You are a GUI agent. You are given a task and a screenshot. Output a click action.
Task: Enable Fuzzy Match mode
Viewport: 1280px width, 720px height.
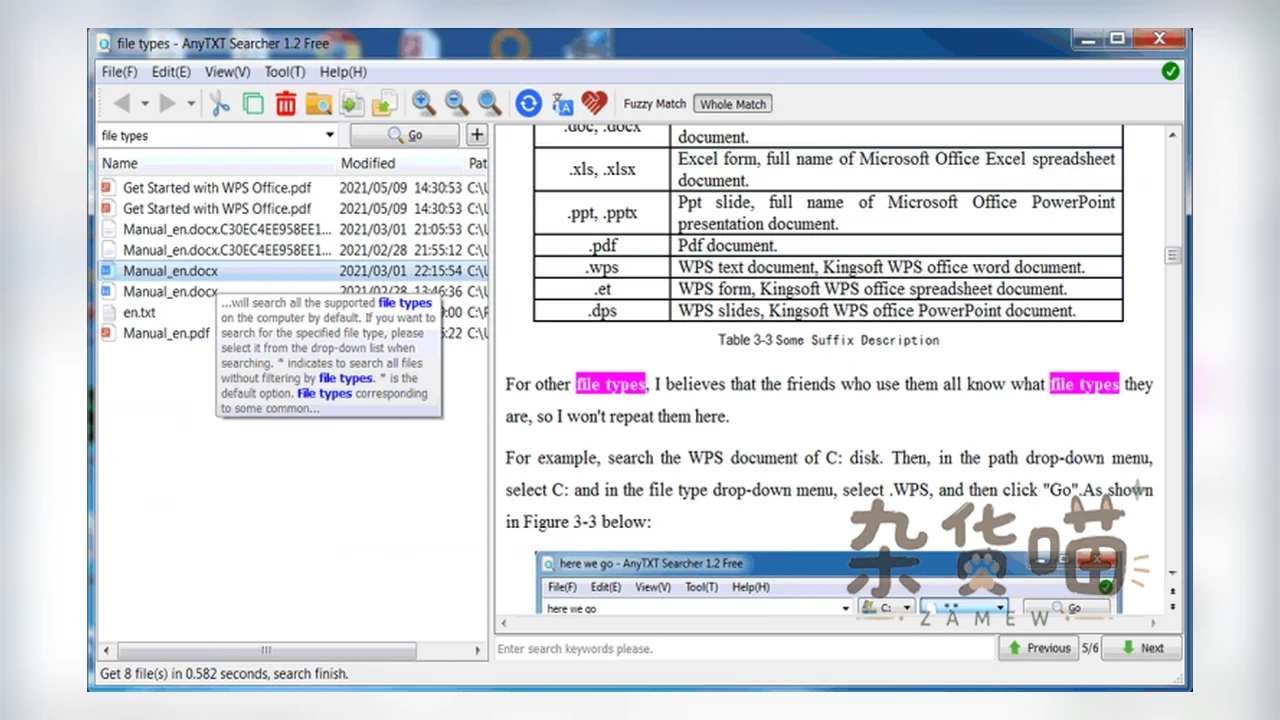pyautogui.click(x=655, y=104)
